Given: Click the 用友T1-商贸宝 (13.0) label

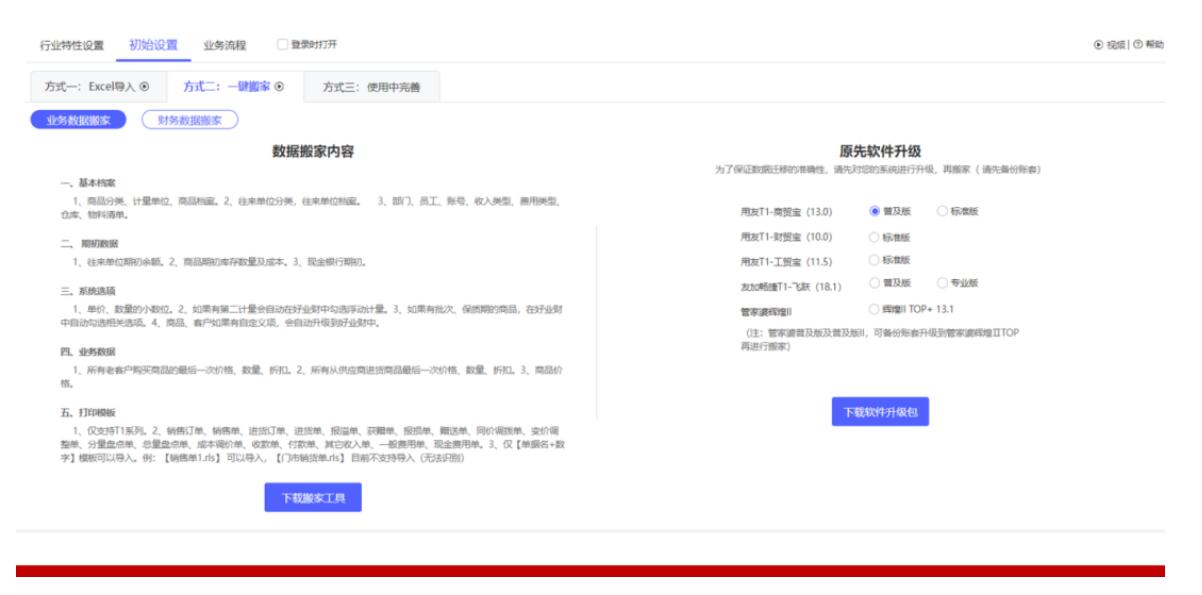Looking at the screenshot, I should [786, 212].
